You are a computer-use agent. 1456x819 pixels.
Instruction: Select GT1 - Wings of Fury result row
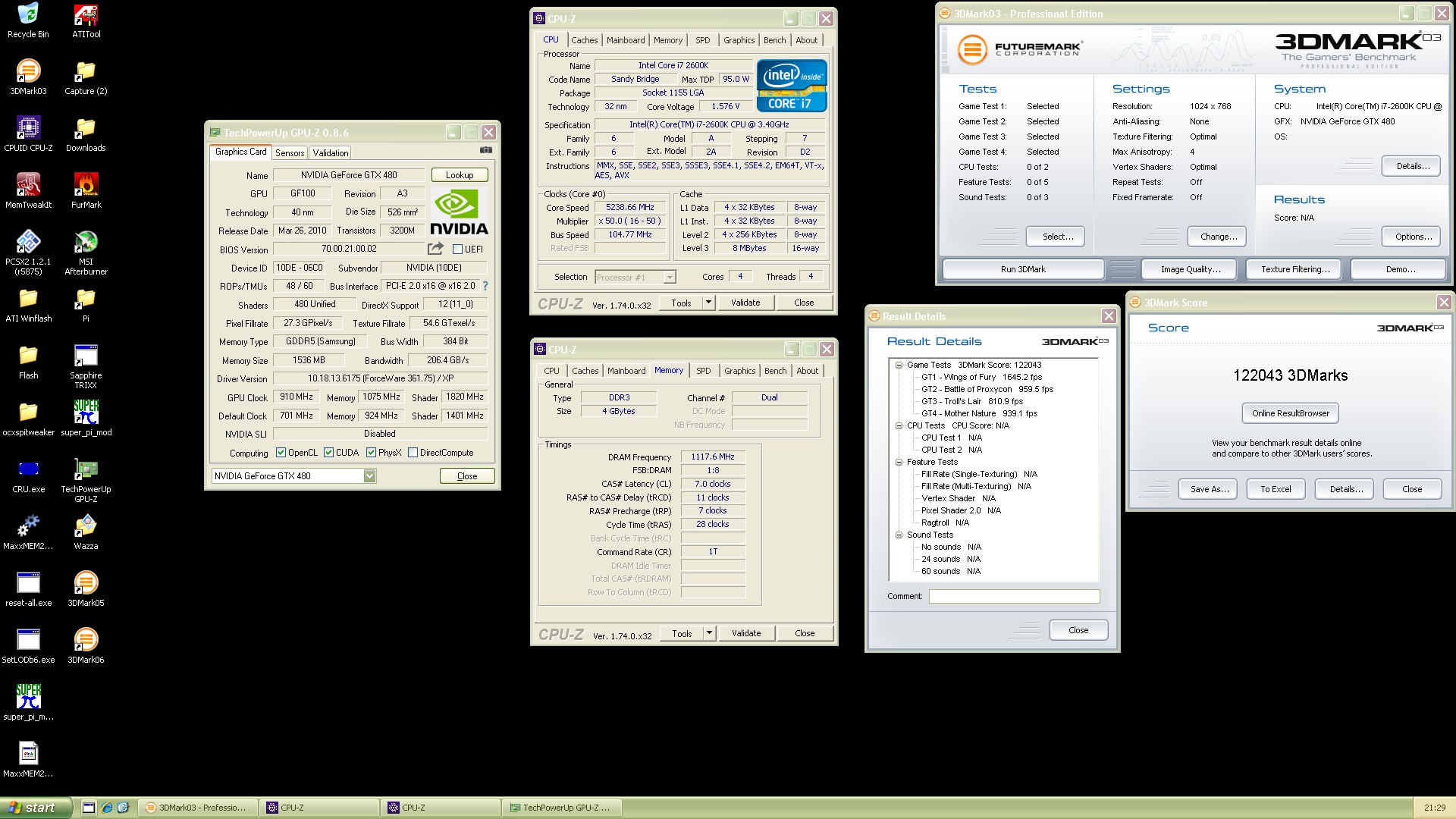tap(981, 378)
